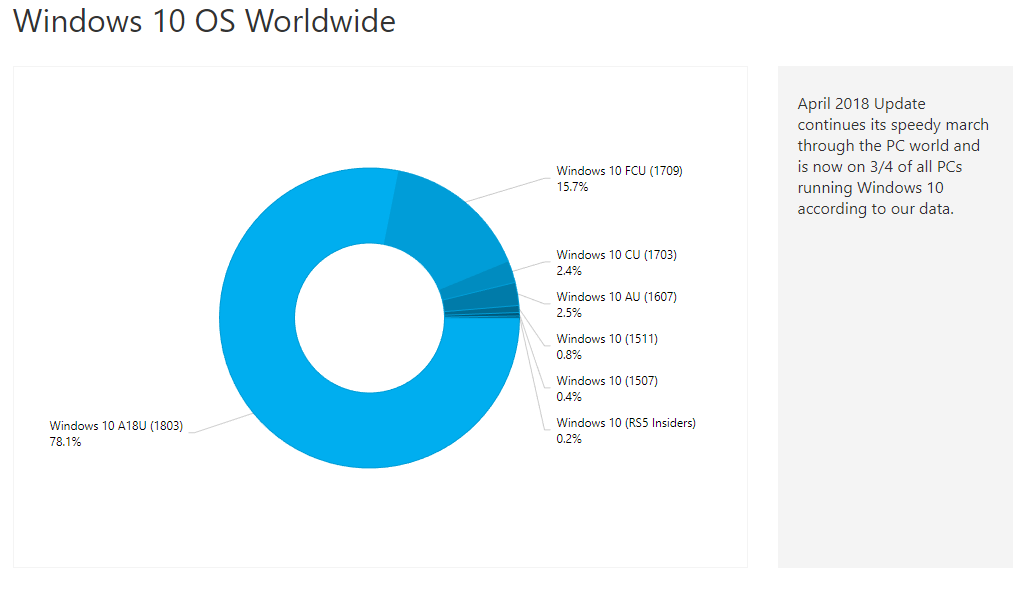Click the "0.4%" value
This screenshot has height=601, width=1029.
569,397
